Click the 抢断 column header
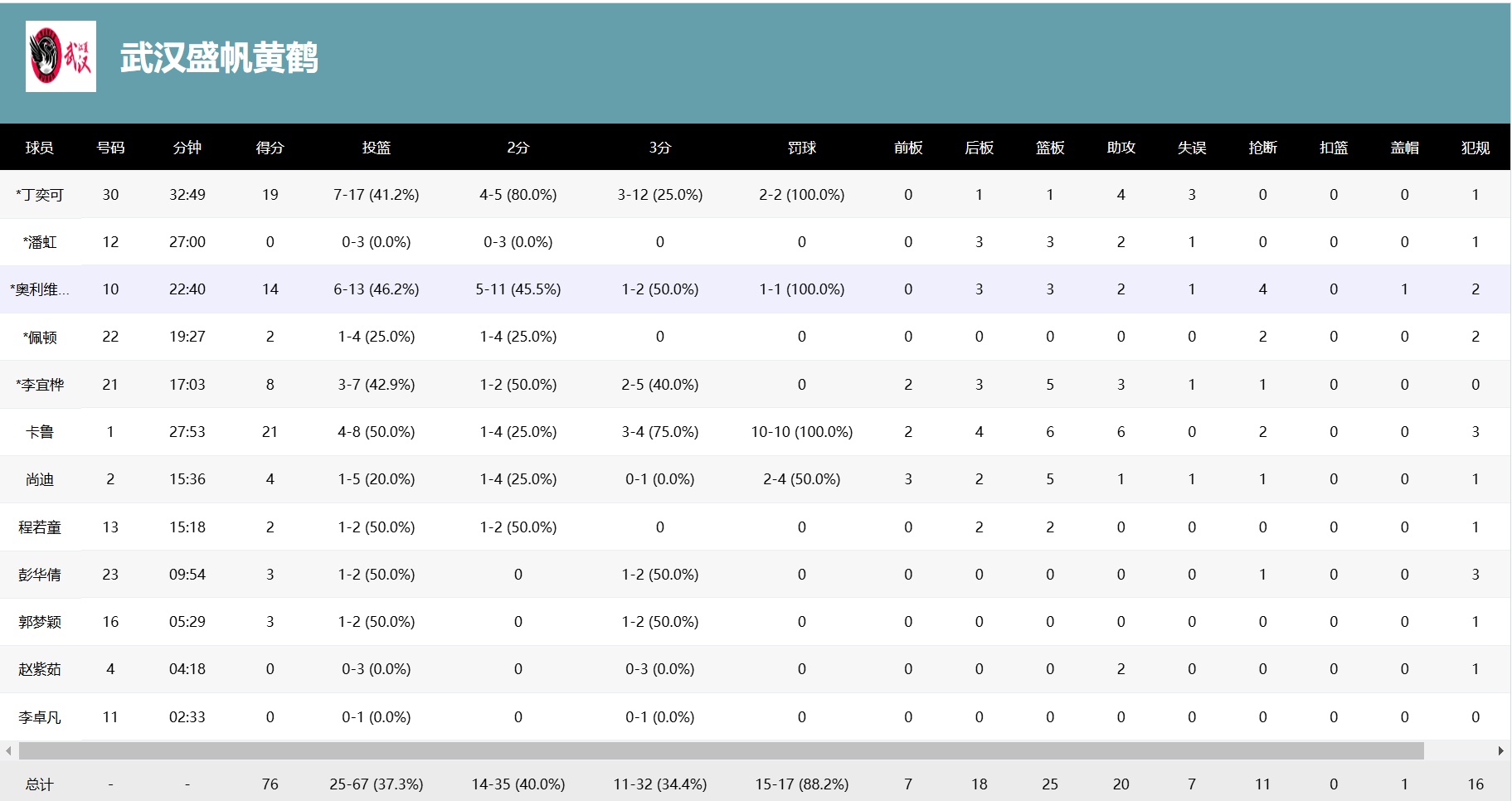Viewport: 1512px width, 801px height. click(1262, 148)
